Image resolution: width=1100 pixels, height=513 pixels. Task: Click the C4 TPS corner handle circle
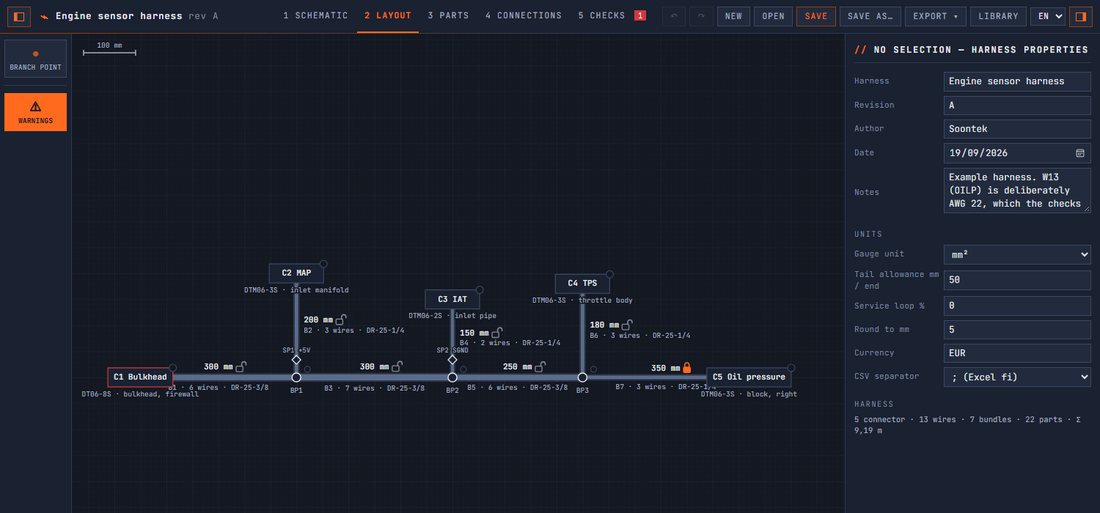tap(610, 274)
